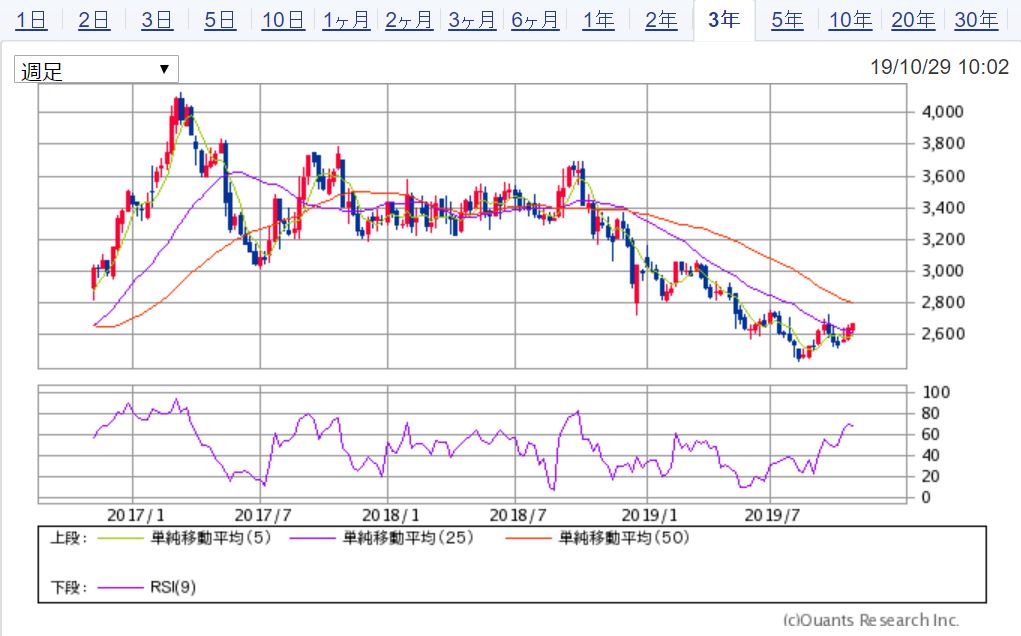Switch to the 2ヶ月 chart range

click(409, 20)
